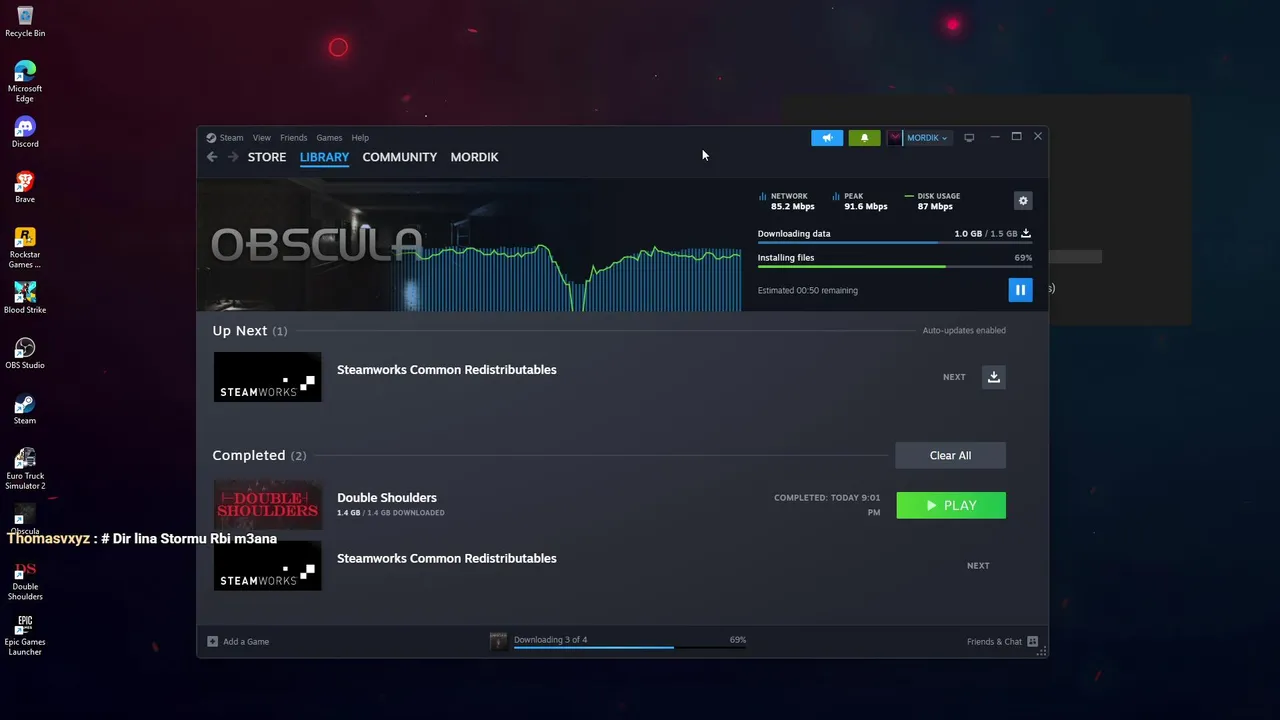Open Microsoft Edge desktop icon

tap(25, 82)
